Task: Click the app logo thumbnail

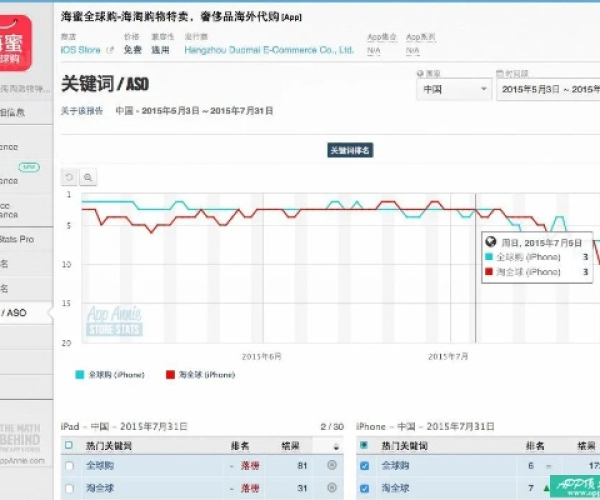Action: click(x=15, y=43)
